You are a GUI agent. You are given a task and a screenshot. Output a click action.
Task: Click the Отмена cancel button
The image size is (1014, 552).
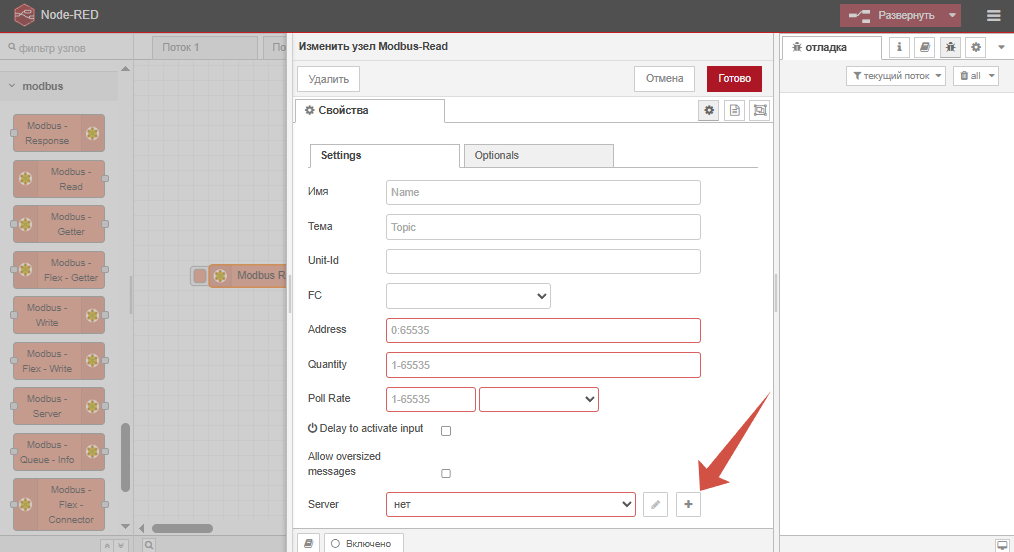click(x=664, y=78)
